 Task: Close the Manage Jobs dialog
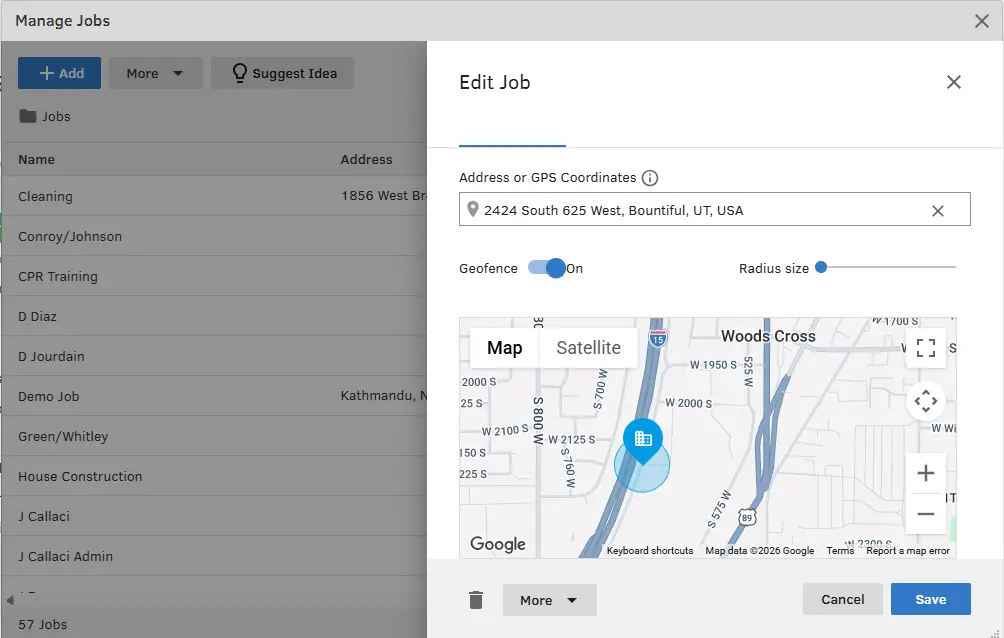[x=982, y=21]
